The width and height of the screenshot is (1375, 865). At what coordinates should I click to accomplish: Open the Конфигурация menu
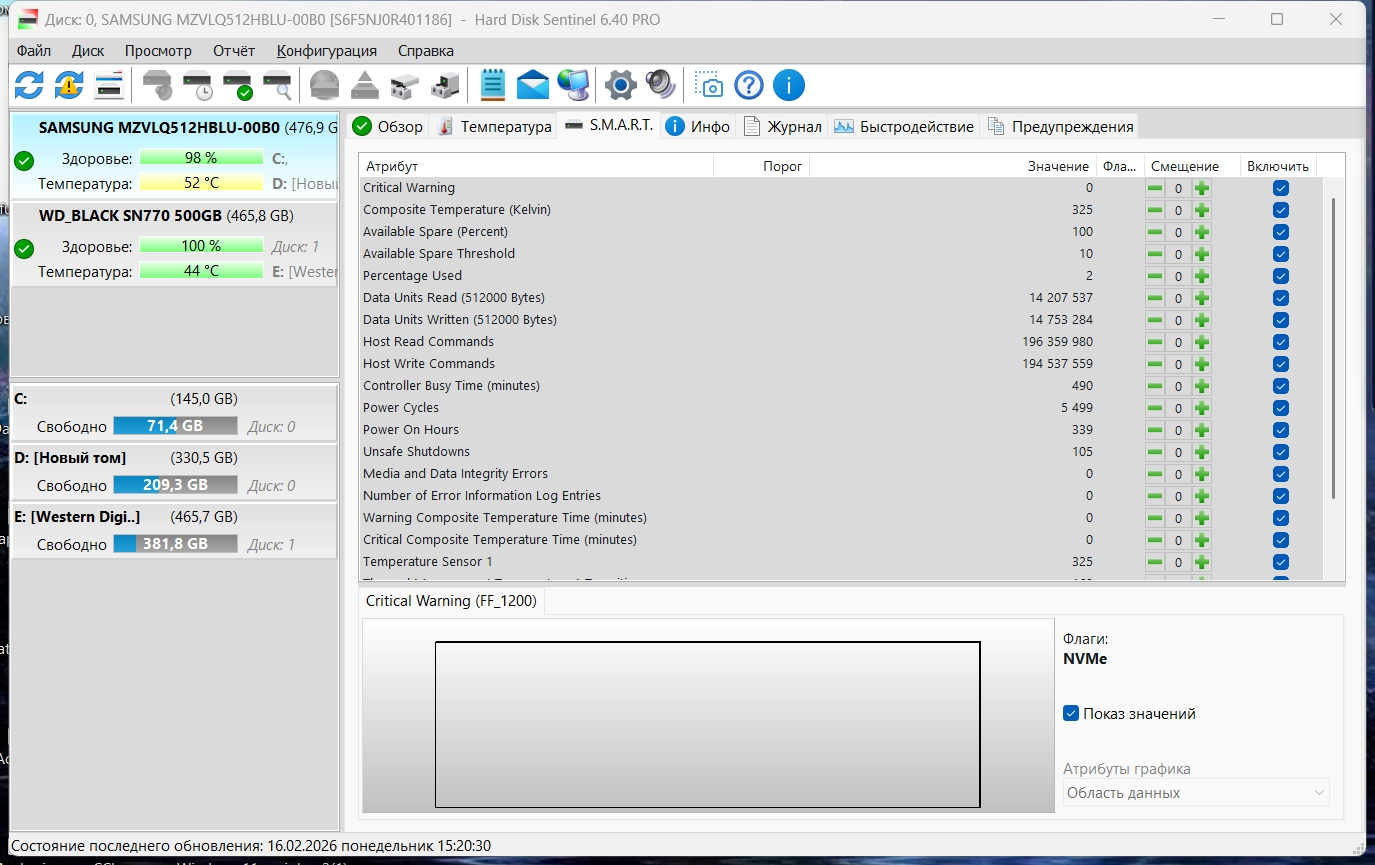coord(327,50)
